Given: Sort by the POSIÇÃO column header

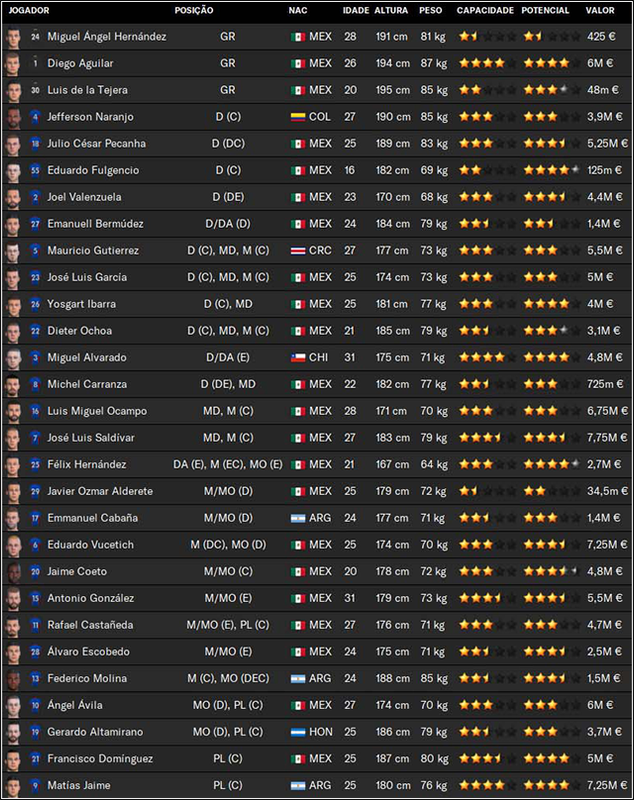Looking at the screenshot, I should point(194,10).
